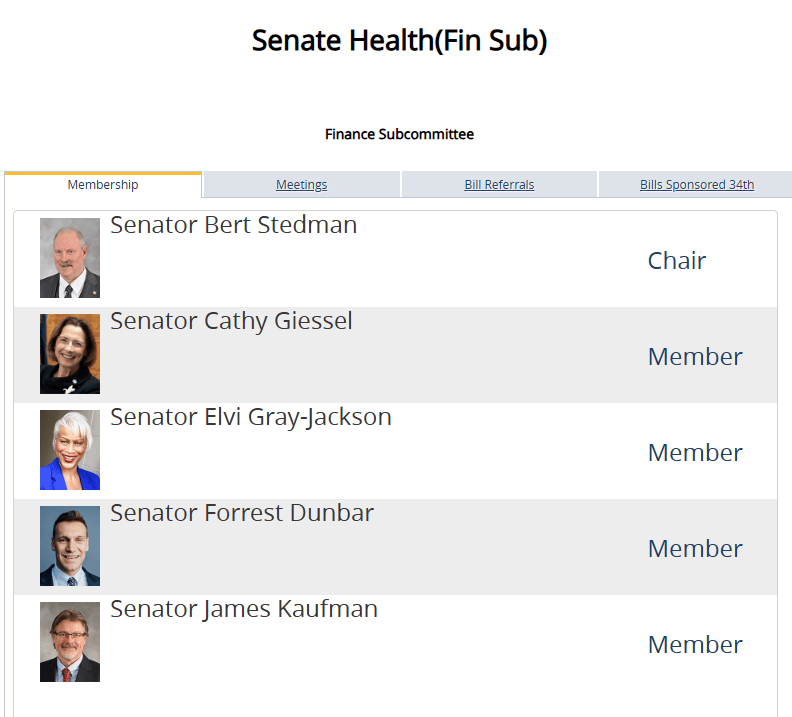The width and height of the screenshot is (792, 717).
Task: Click the Finance Subcommittee subtitle
Action: pos(399,134)
